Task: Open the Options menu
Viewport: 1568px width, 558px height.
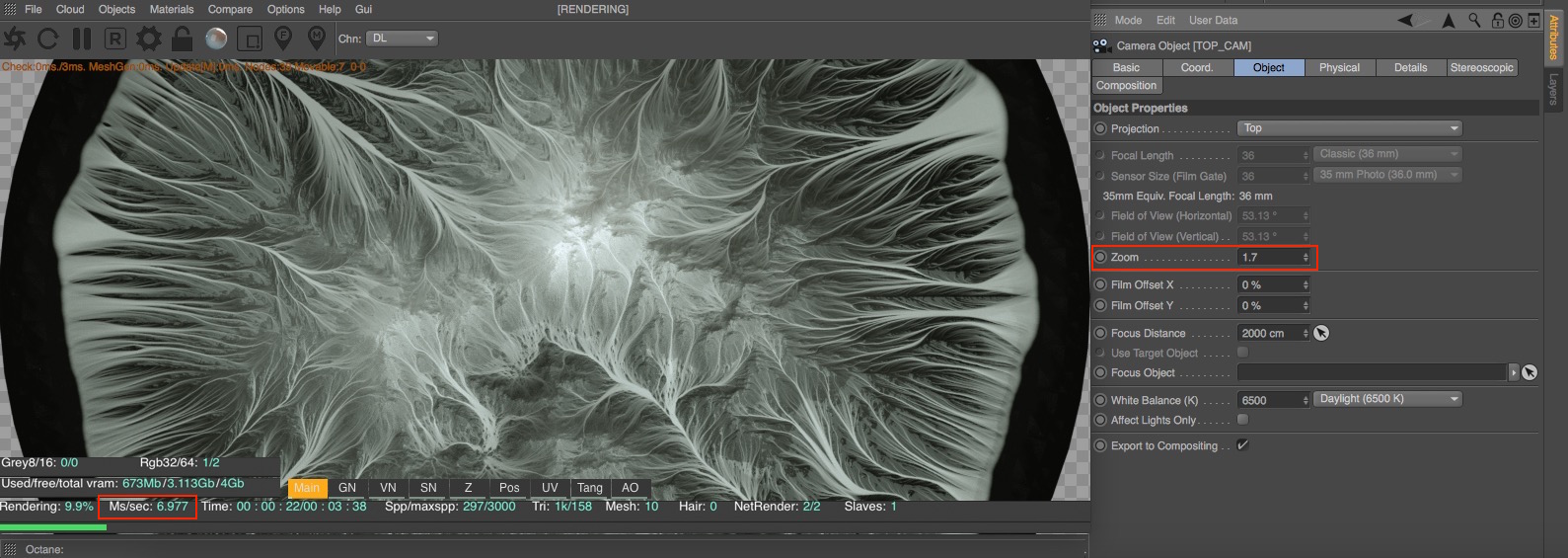Action: (x=286, y=9)
